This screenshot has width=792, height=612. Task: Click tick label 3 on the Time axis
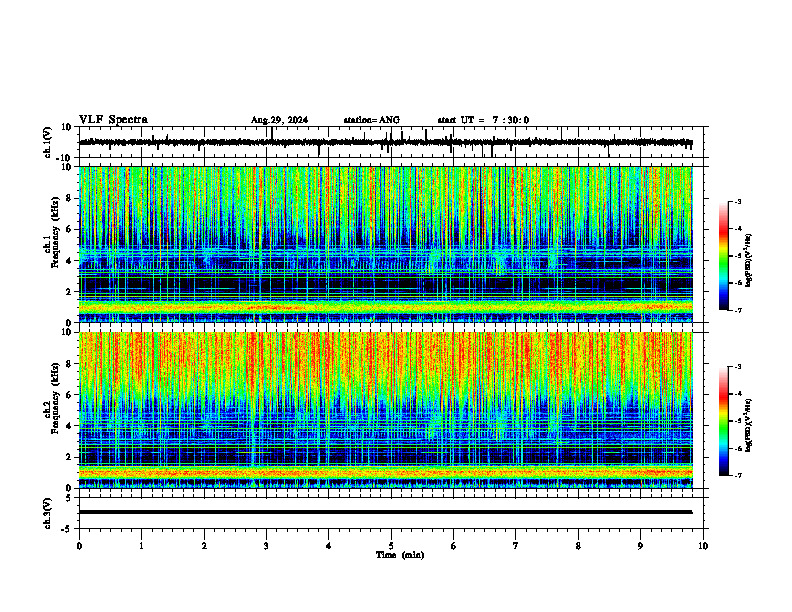coord(266,546)
